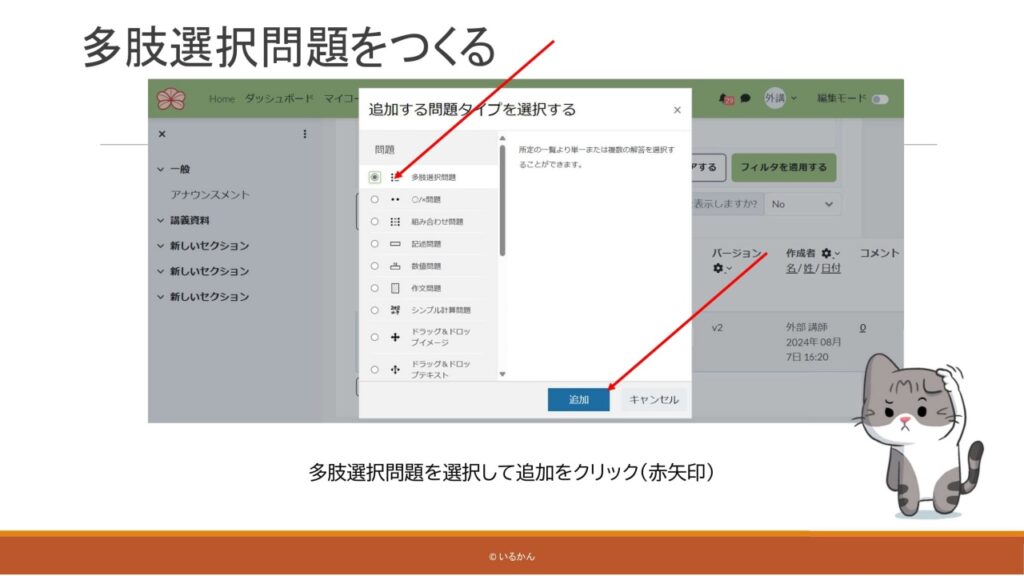Open the messages speech bubble icon

point(746,99)
